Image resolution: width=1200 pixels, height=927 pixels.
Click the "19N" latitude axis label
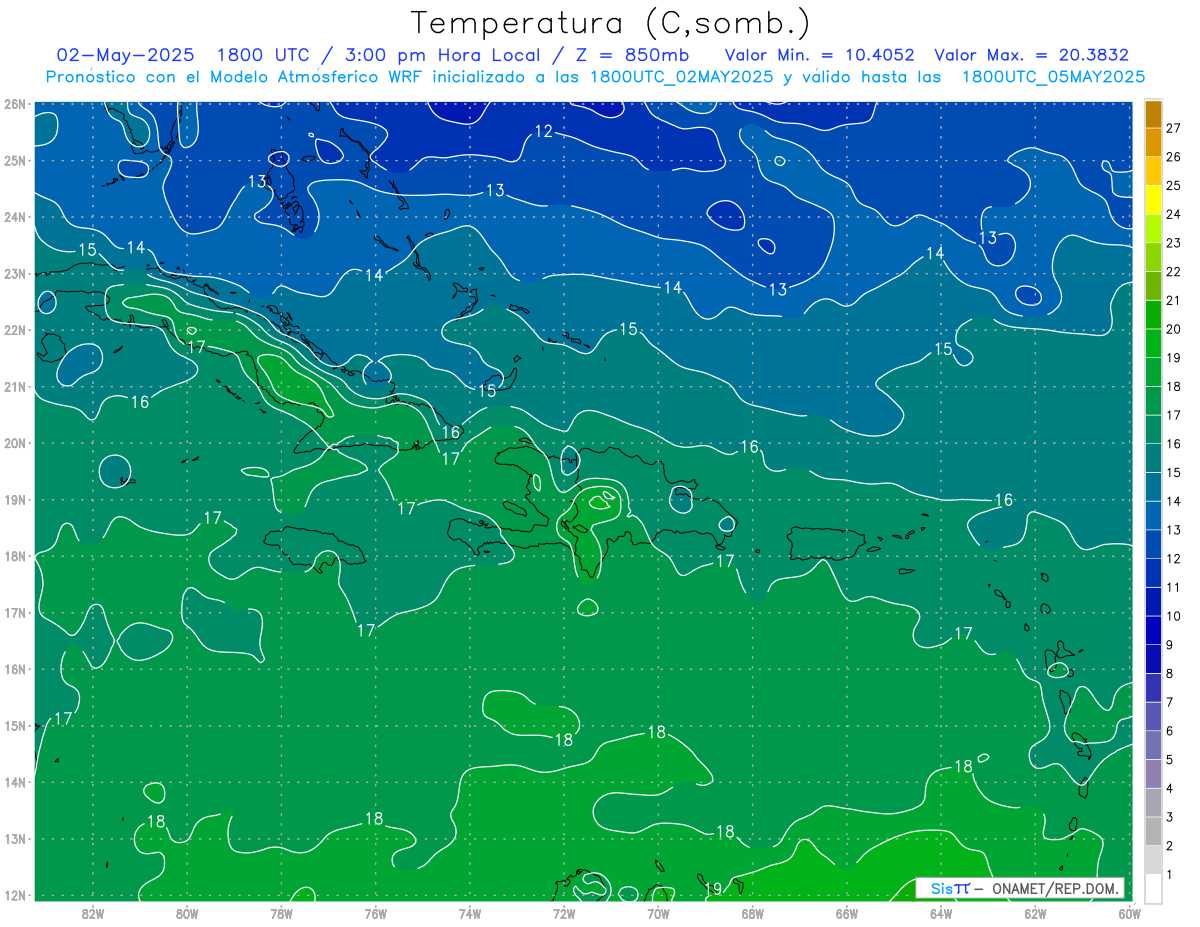(15, 500)
